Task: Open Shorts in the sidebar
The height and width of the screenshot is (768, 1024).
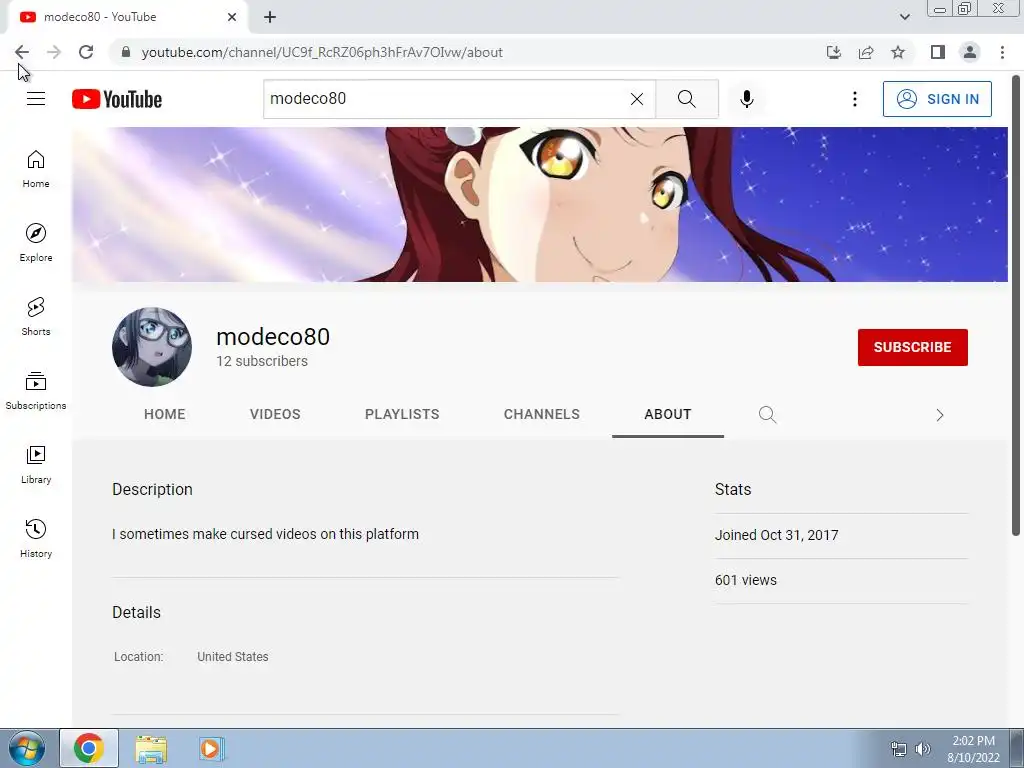Action: click(x=36, y=317)
